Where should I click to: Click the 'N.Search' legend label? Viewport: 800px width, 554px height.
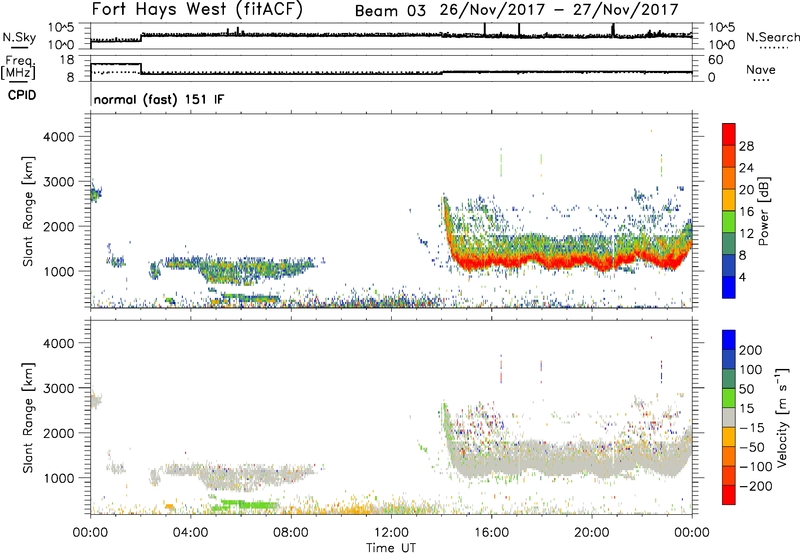point(772,37)
